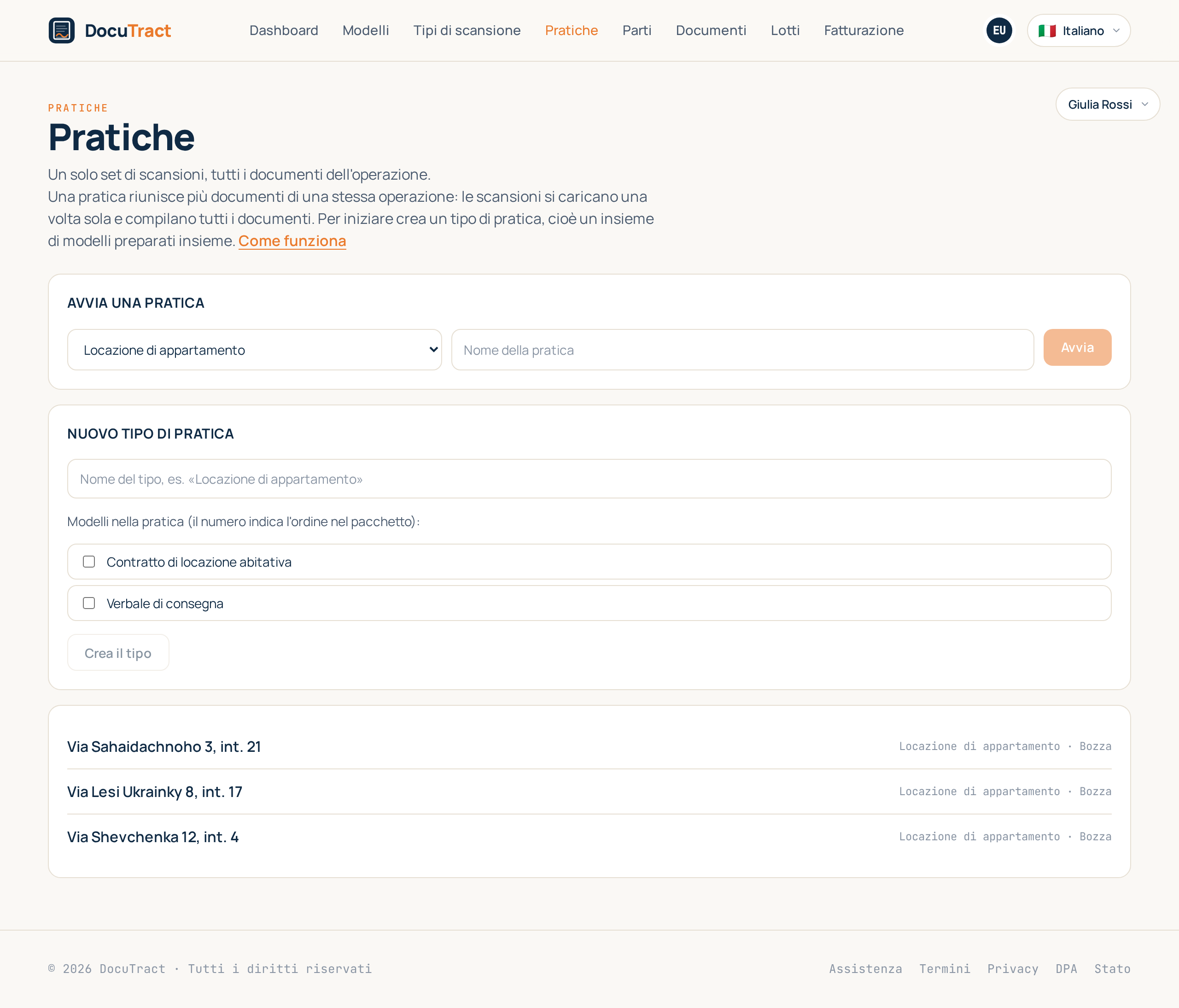The height and width of the screenshot is (1008, 1179).
Task: Open the Stato footer link
Action: pos(1112,969)
